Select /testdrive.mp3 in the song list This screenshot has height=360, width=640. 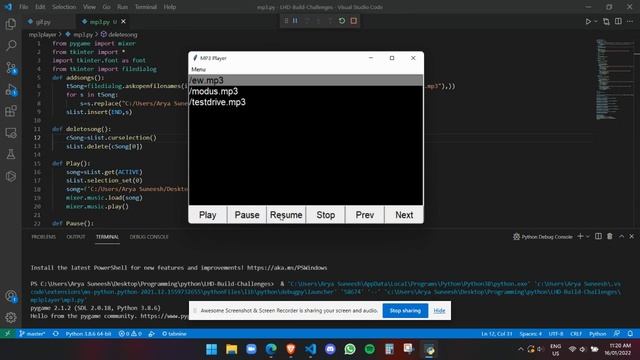click(x=306, y=102)
